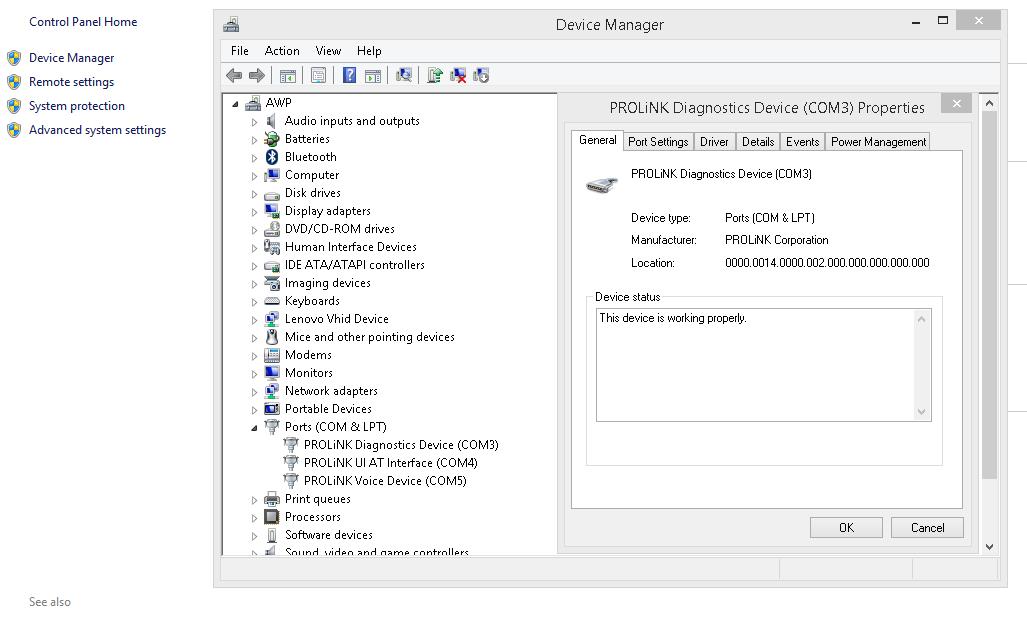
Task: Open the Control Panel Home link
Action: click(83, 22)
